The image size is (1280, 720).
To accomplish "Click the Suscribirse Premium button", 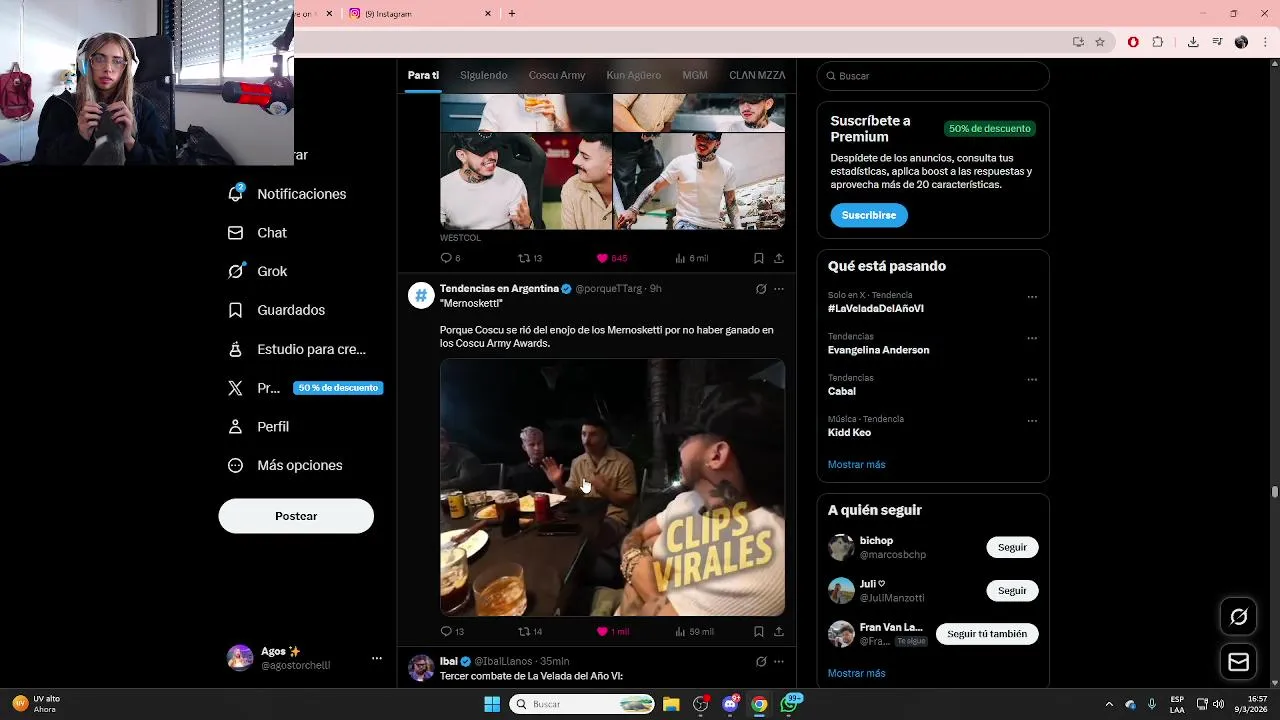I will click(x=869, y=215).
